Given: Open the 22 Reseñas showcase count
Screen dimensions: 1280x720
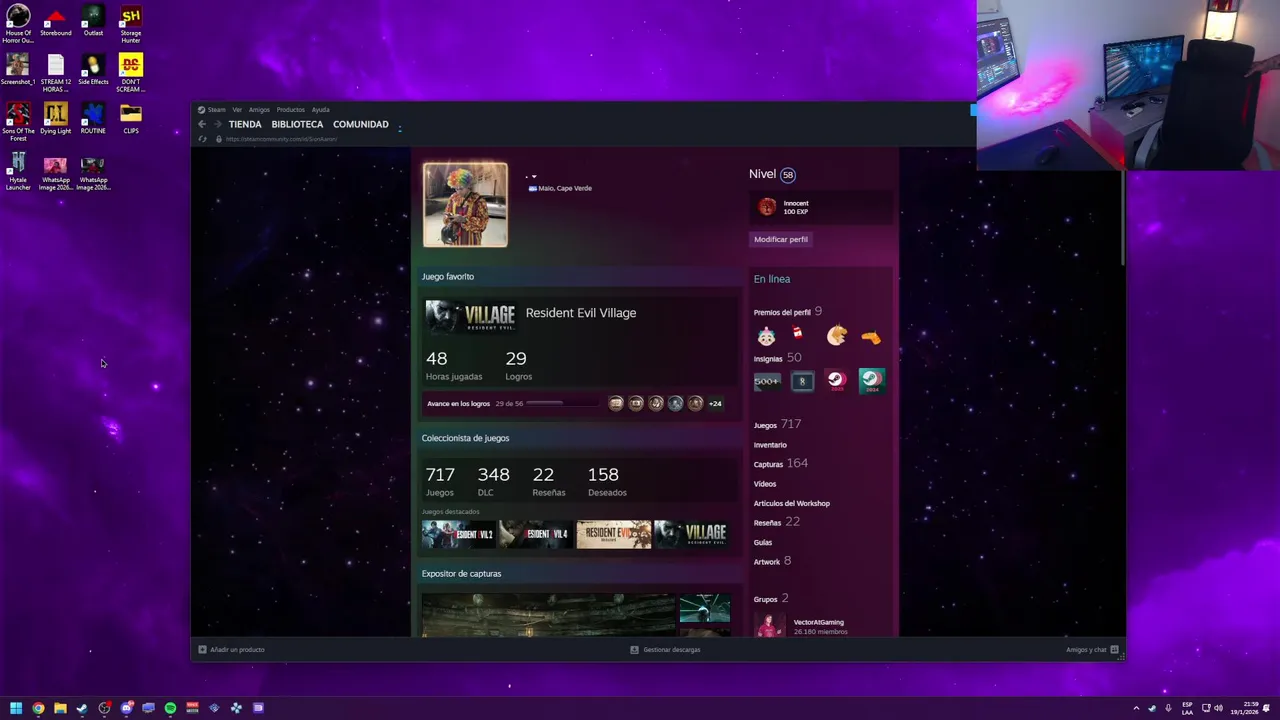Looking at the screenshot, I should tap(548, 480).
